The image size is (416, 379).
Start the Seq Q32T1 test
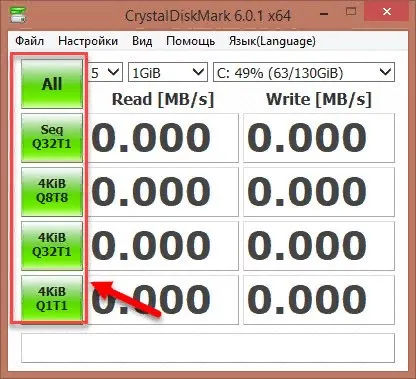tap(52, 138)
